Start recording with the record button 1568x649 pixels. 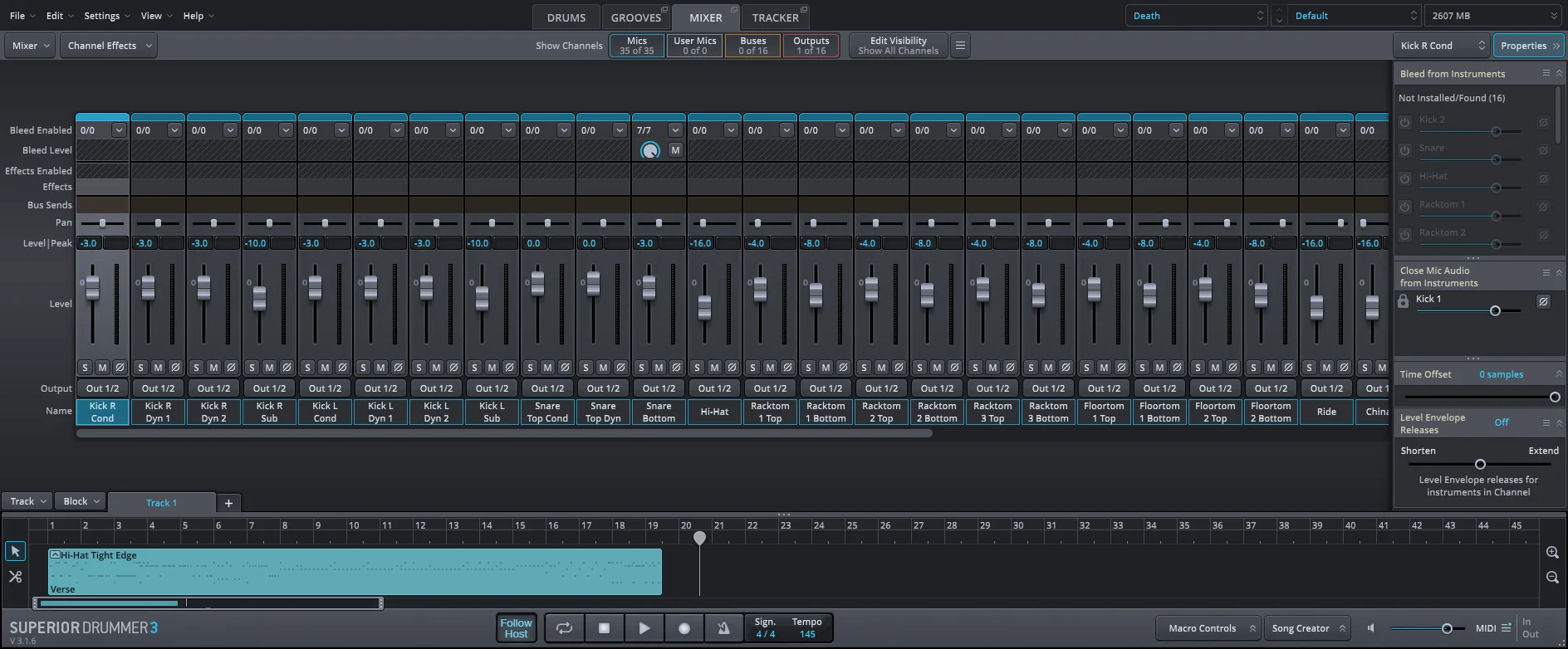tap(684, 628)
